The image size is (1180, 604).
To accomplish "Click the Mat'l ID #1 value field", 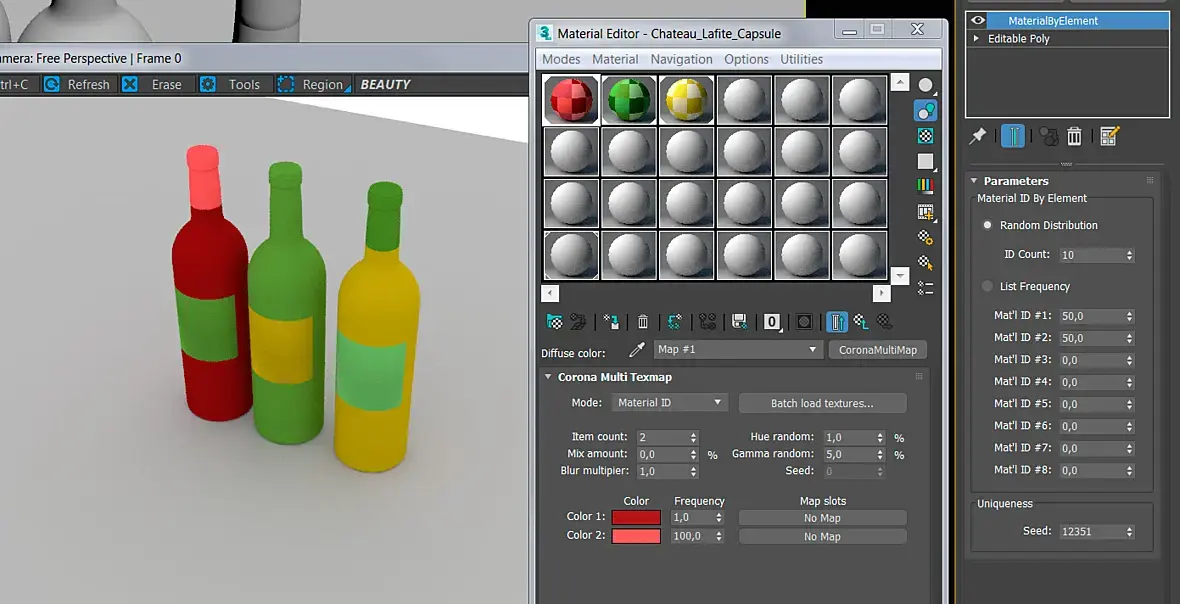I will [1092, 316].
